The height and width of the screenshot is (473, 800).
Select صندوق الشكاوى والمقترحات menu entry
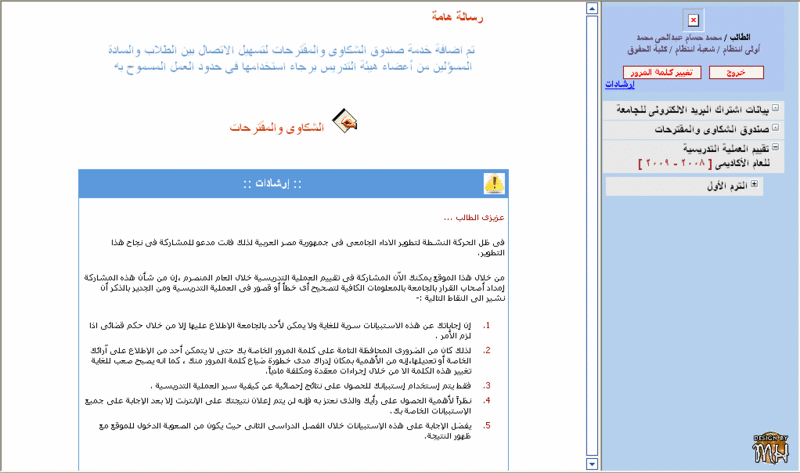[712, 130]
